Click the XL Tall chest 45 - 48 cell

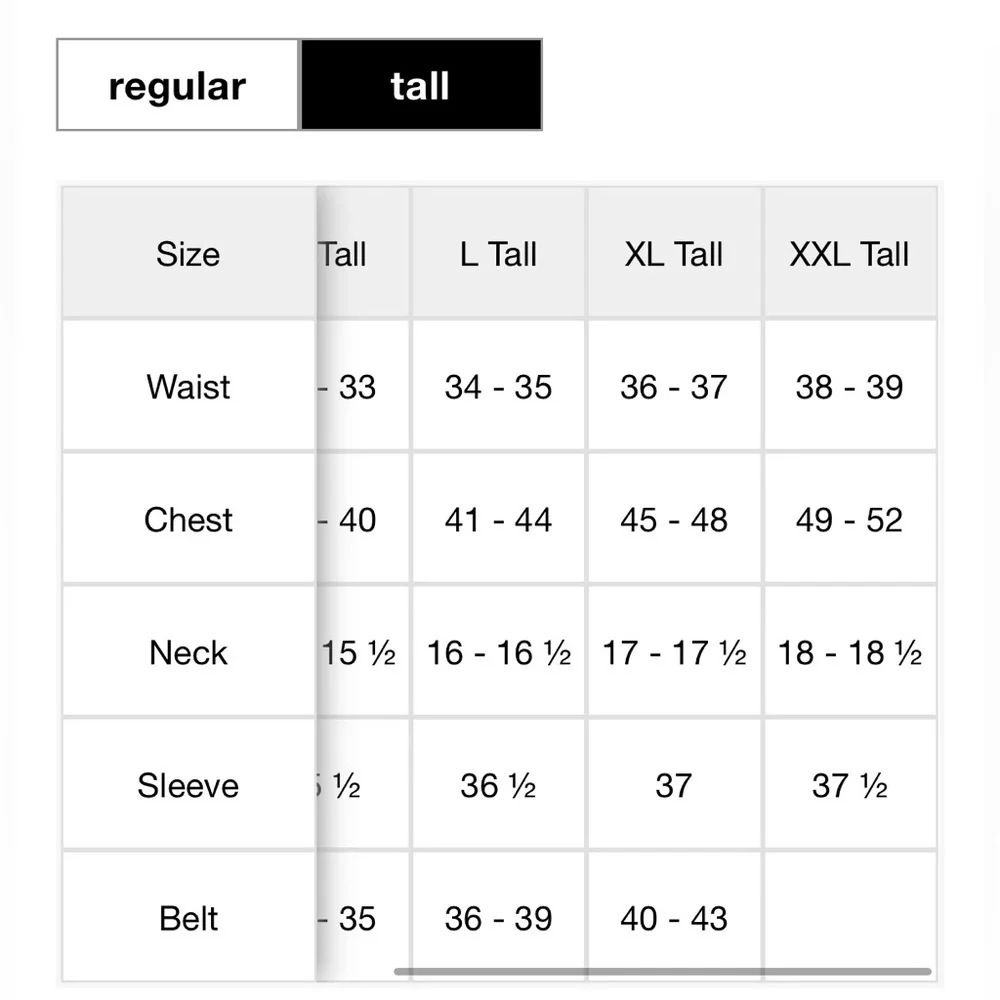tap(674, 519)
